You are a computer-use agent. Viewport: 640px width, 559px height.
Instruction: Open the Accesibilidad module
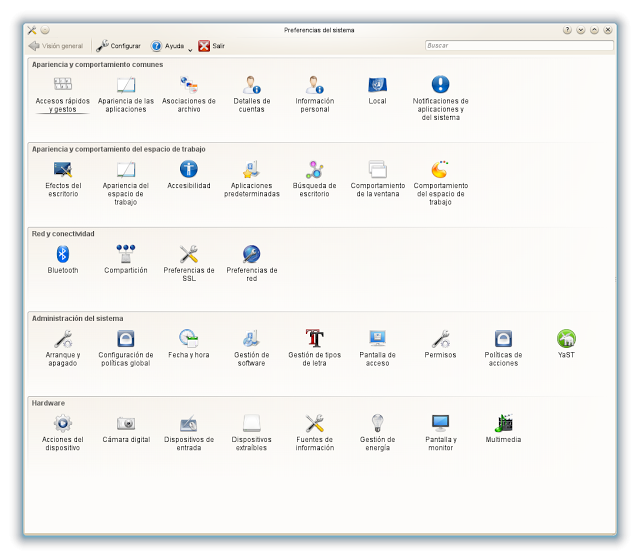(x=188, y=171)
